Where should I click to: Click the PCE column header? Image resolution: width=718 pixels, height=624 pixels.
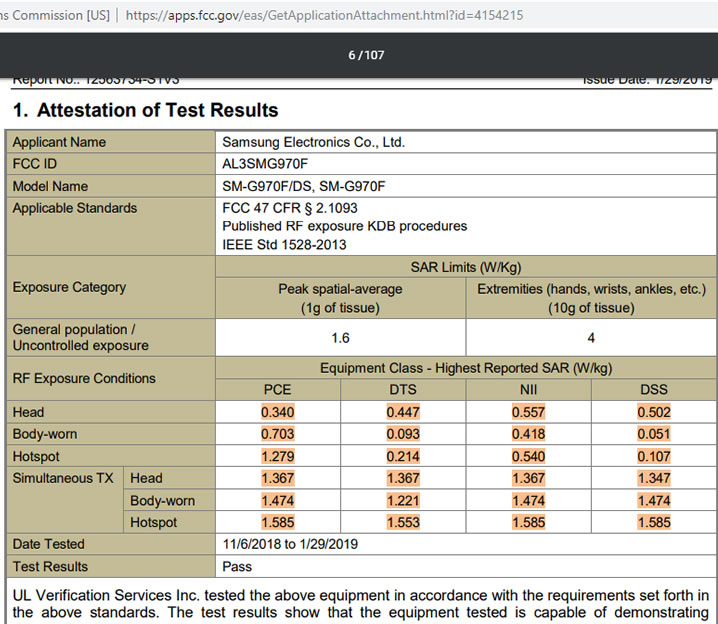[x=278, y=389]
